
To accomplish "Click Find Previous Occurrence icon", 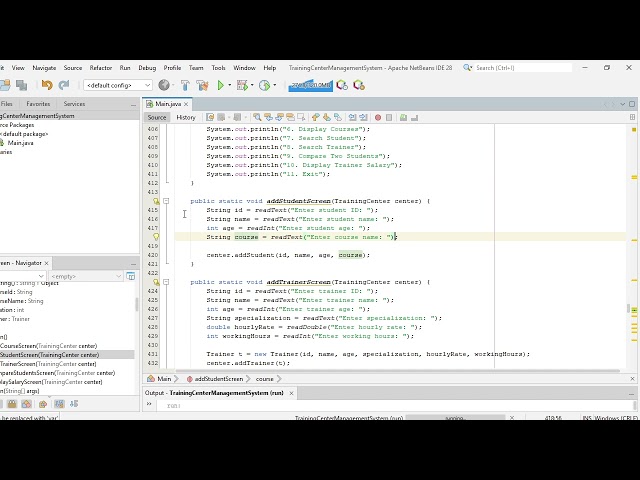I will [x=268, y=118].
